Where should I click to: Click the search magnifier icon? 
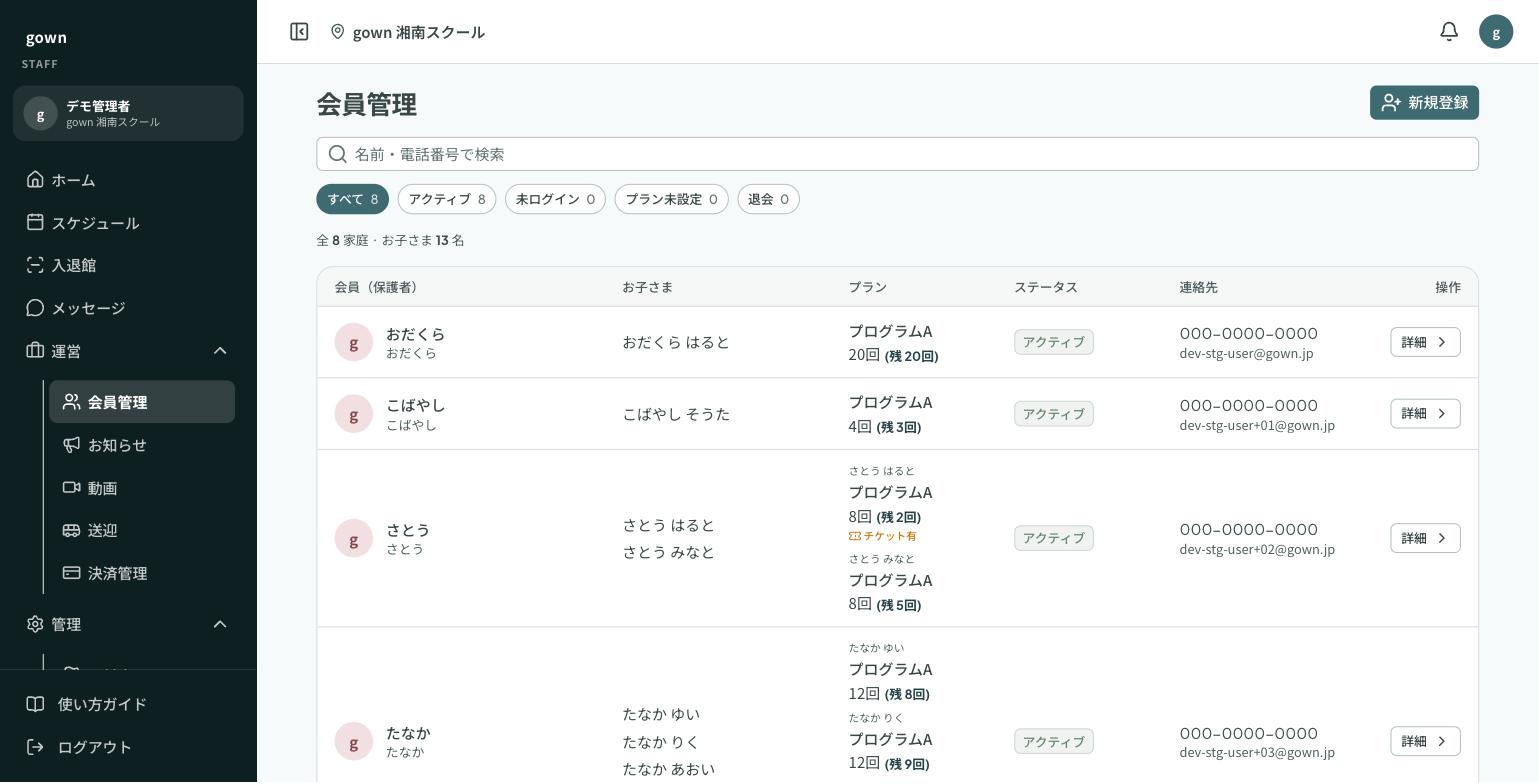tap(338, 154)
